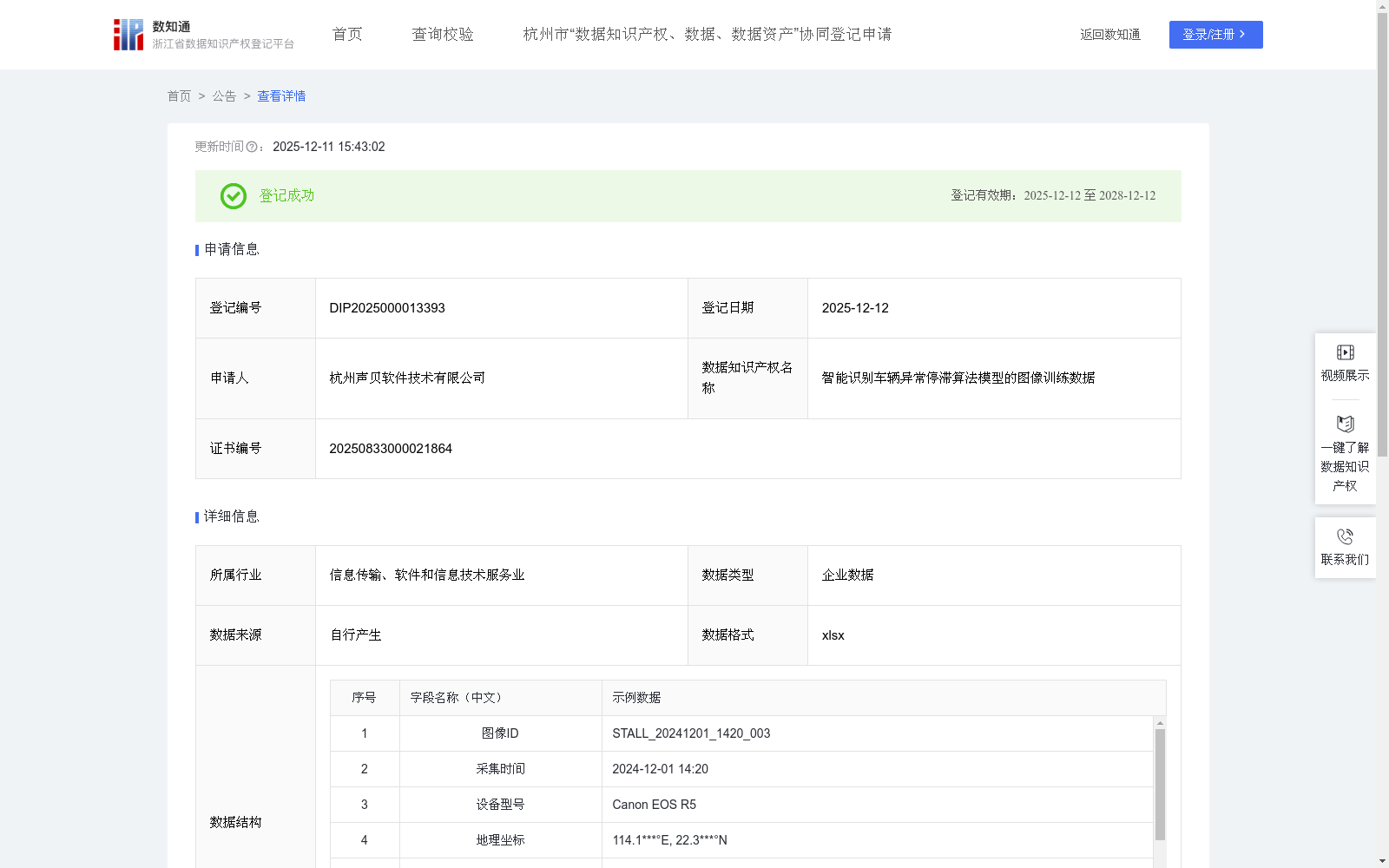Click the contact us phone icon
The image size is (1389, 868).
(1345, 536)
